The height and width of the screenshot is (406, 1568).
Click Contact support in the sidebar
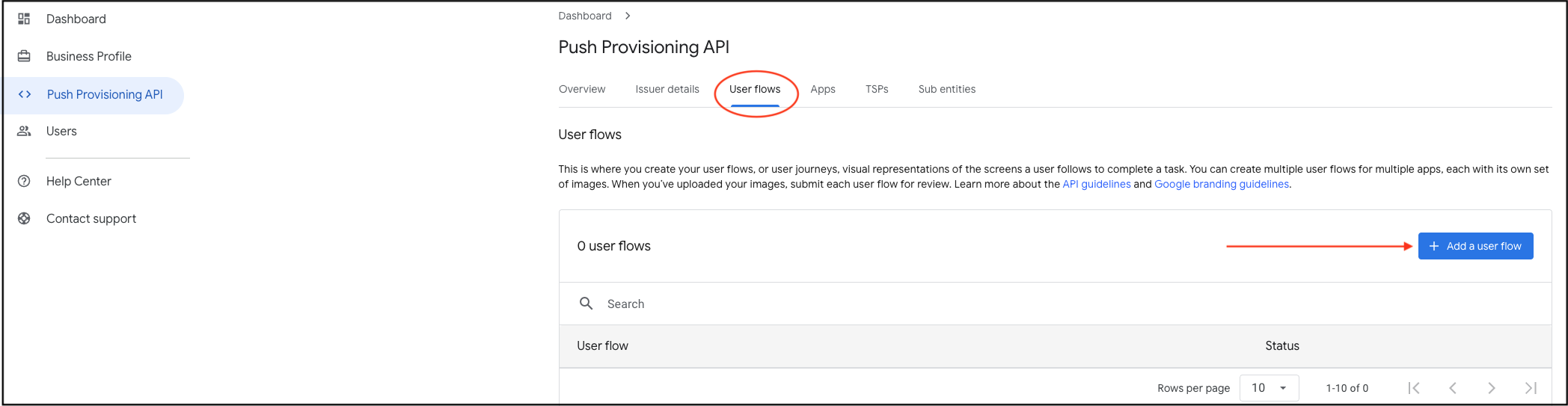[91, 218]
